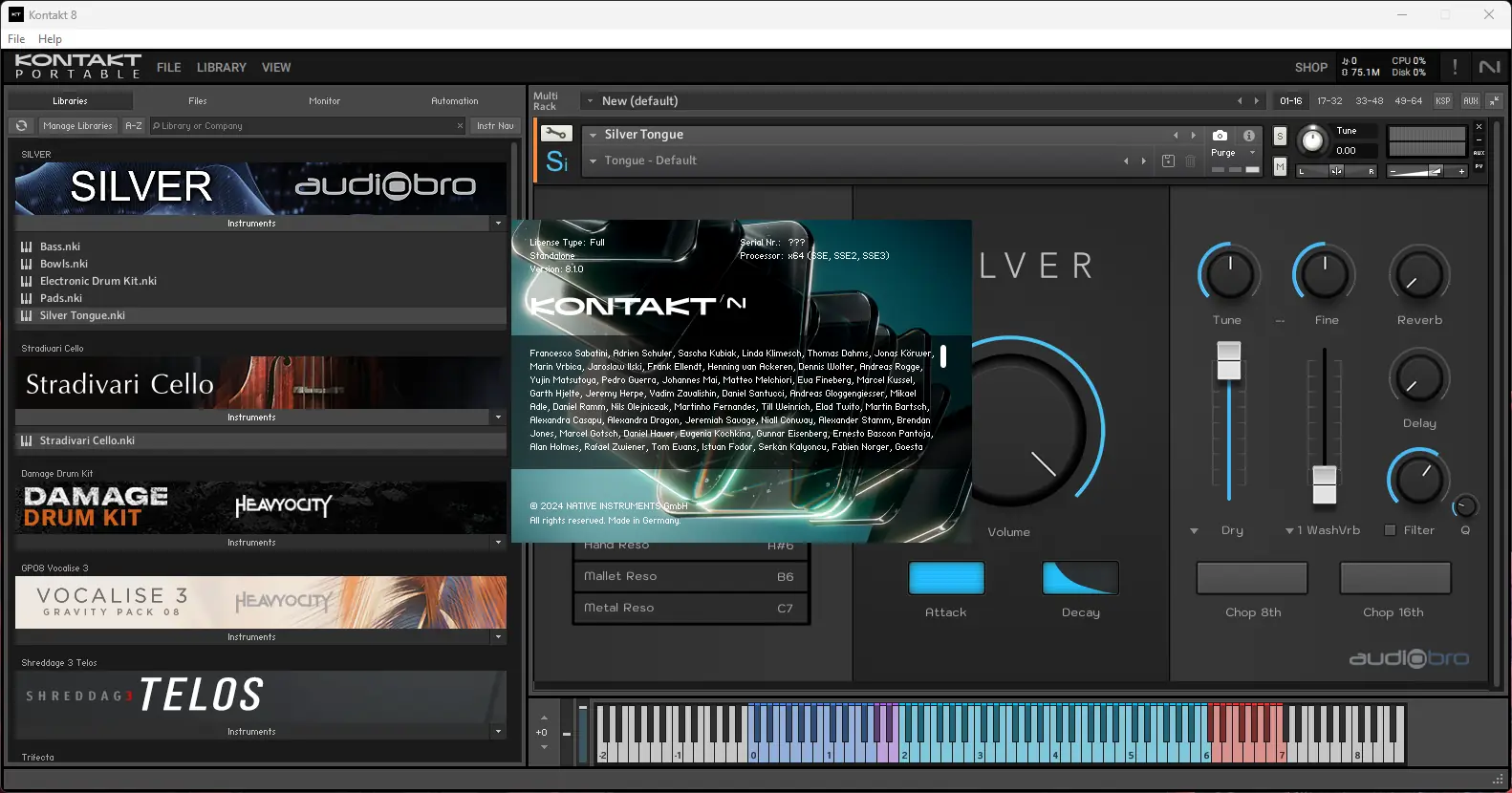The image size is (1512, 793).
Task: Select previous Tongue - Default snapshot
Action: point(1126,161)
